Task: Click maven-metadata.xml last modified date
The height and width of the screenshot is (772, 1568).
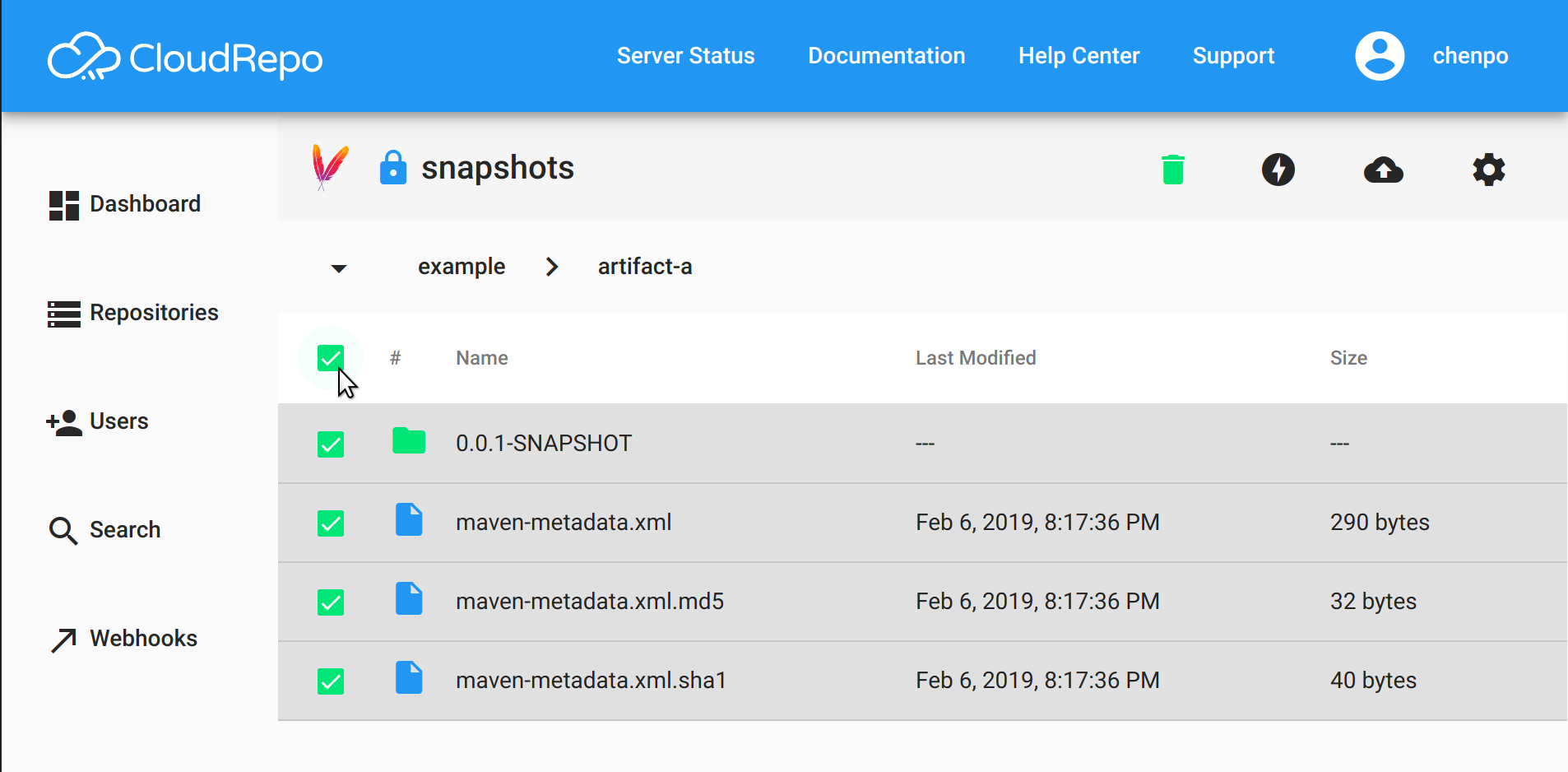Action: (x=1037, y=522)
